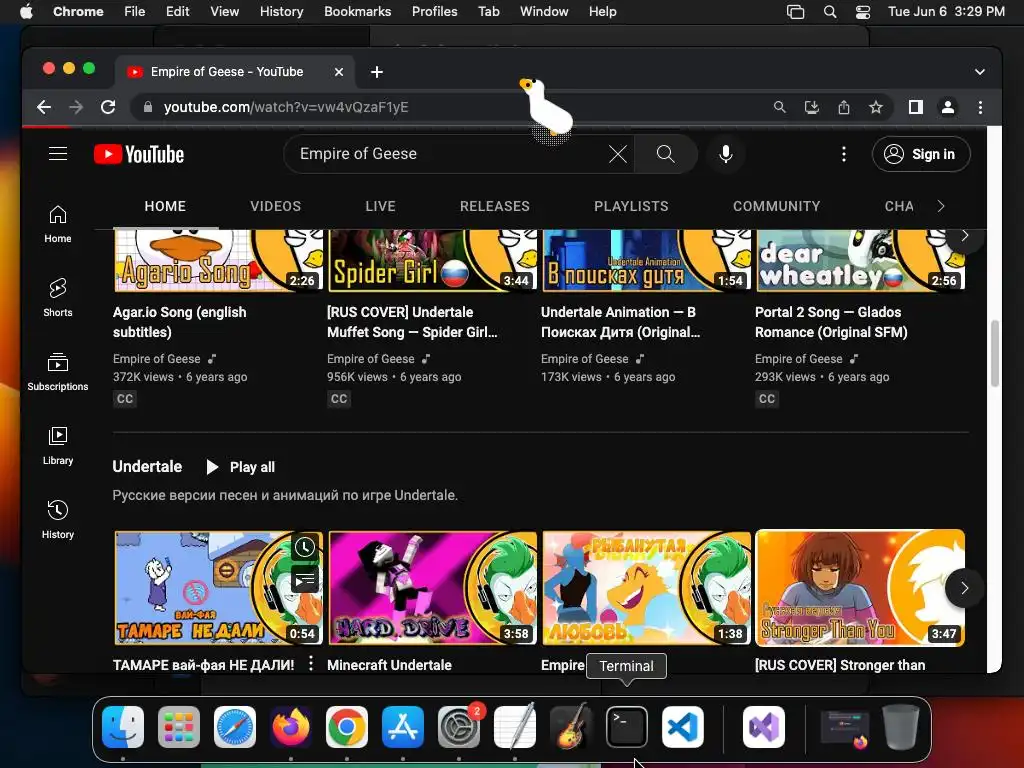Click Empire of Geese under Spider Girl
Screen dimensions: 1024x768
pyautogui.click(x=370, y=359)
